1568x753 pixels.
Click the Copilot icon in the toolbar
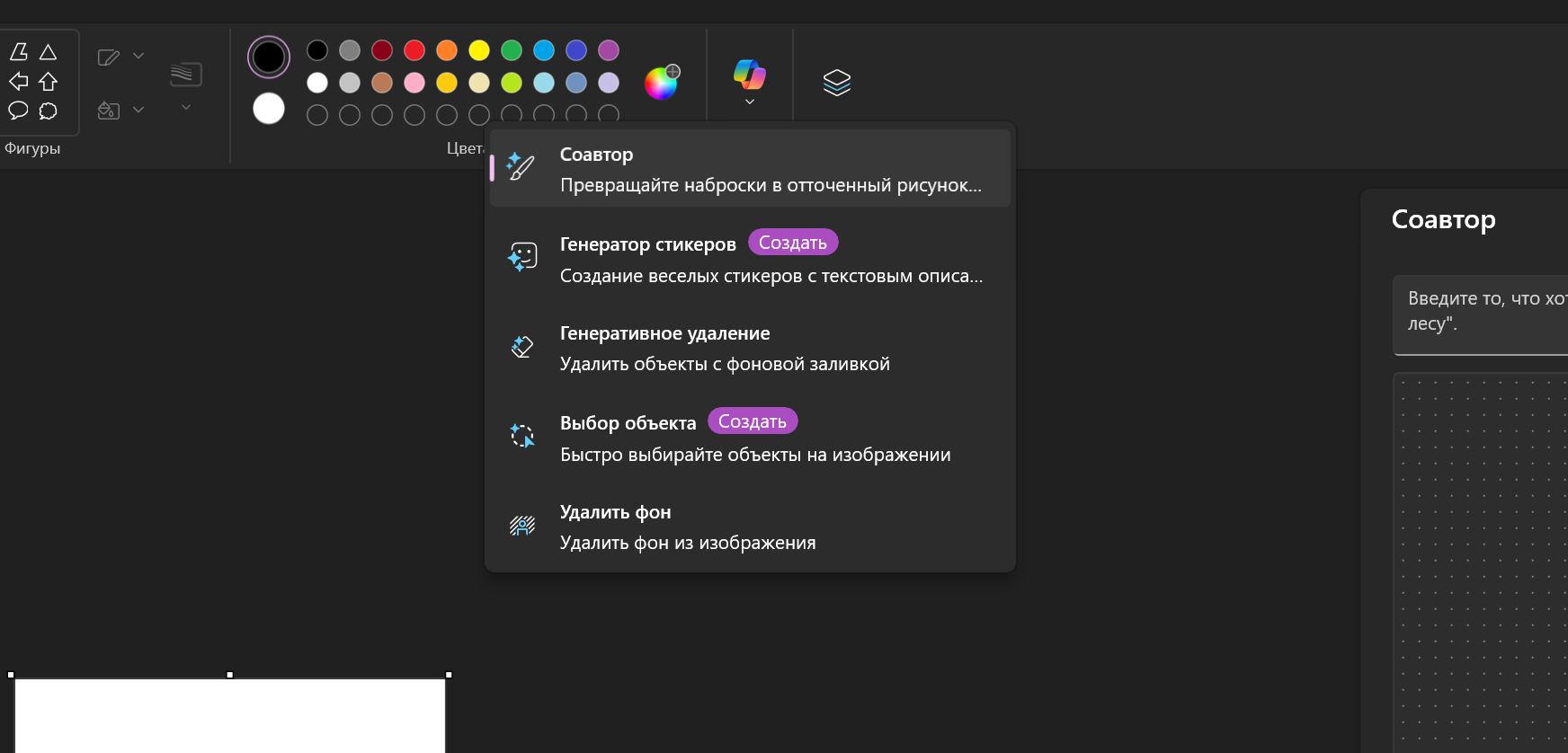tap(749, 75)
